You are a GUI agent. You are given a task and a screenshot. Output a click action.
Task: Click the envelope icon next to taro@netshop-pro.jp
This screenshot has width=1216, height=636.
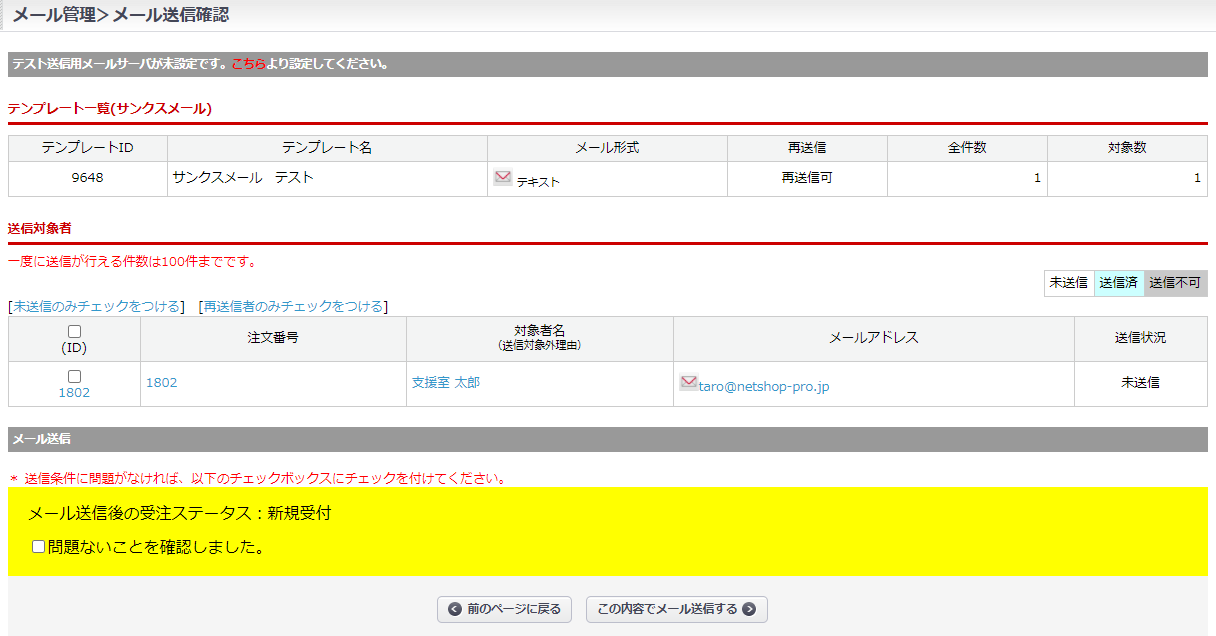click(x=688, y=382)
